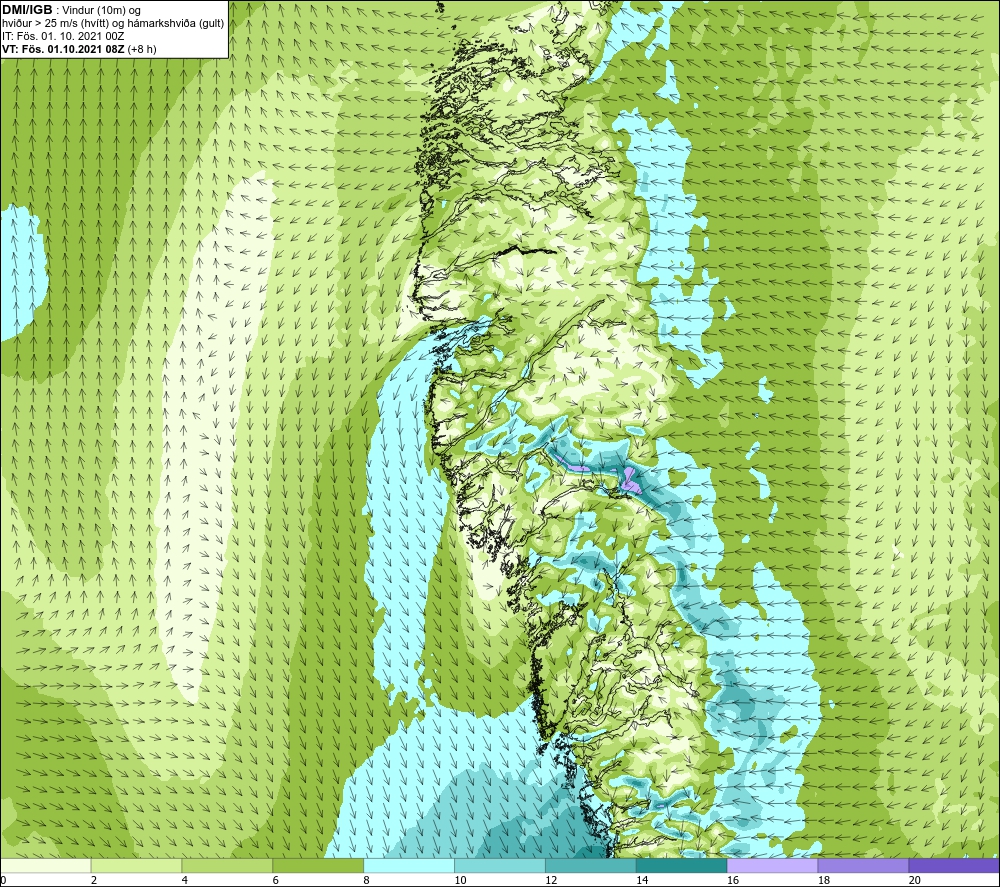Image resolution: width=1000 pixels, height=887 pixels.
Task: Click the "VT: Fös. 01.10.2021 08Z (+8 h)" line
Action: (79, 49)
